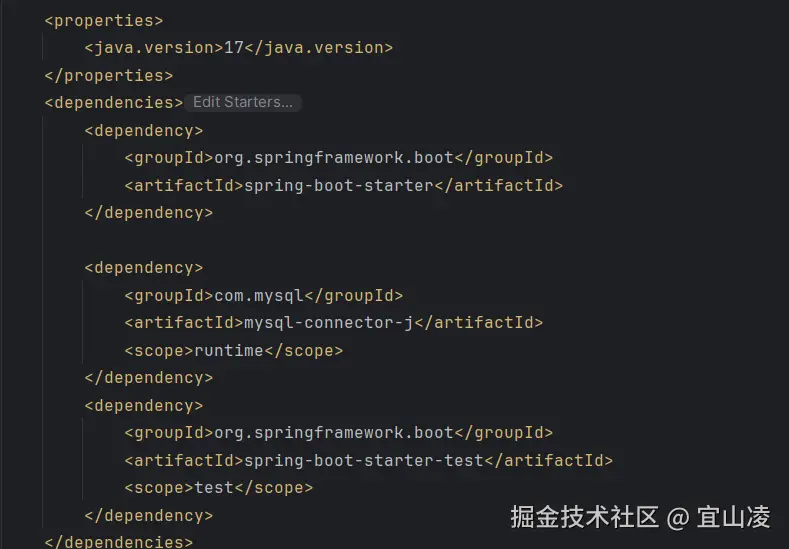Click the opening dependencies tag
Image resolution: width=789 pixels, height=549 pixels.
pyautogui.click(x=113, y=102)
